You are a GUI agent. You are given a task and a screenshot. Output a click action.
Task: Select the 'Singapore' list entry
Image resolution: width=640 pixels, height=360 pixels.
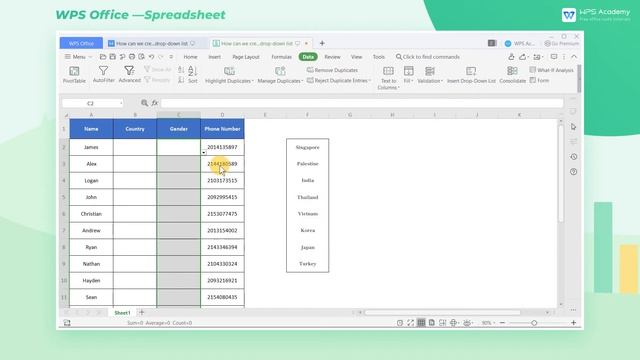(x=307, y=147)
